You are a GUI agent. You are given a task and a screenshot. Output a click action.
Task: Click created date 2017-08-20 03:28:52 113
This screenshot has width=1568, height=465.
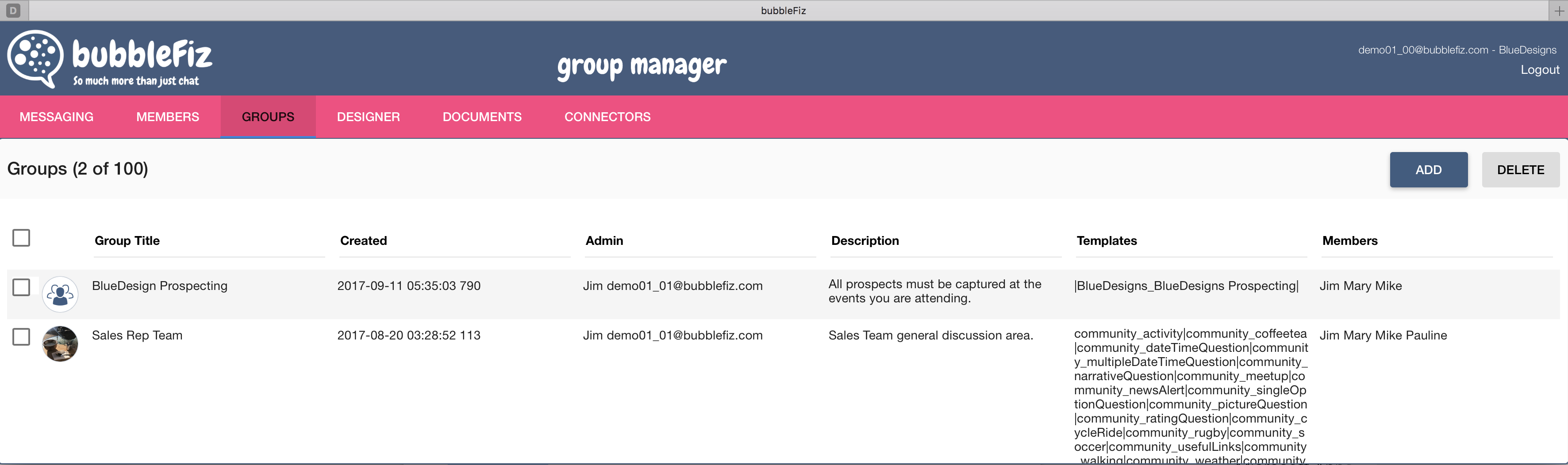[x=409, y=335]
